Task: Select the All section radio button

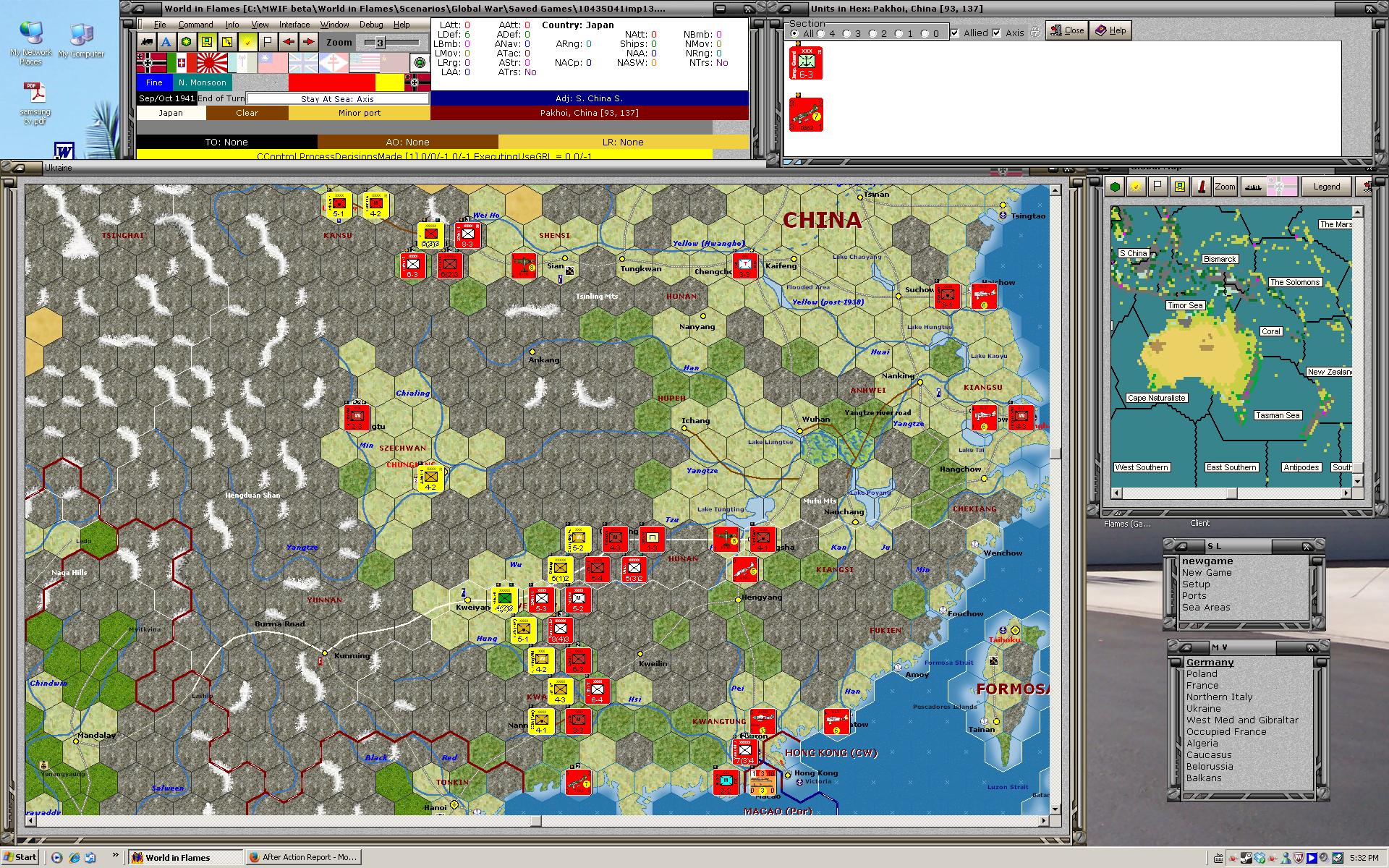Action: (794, 33)
